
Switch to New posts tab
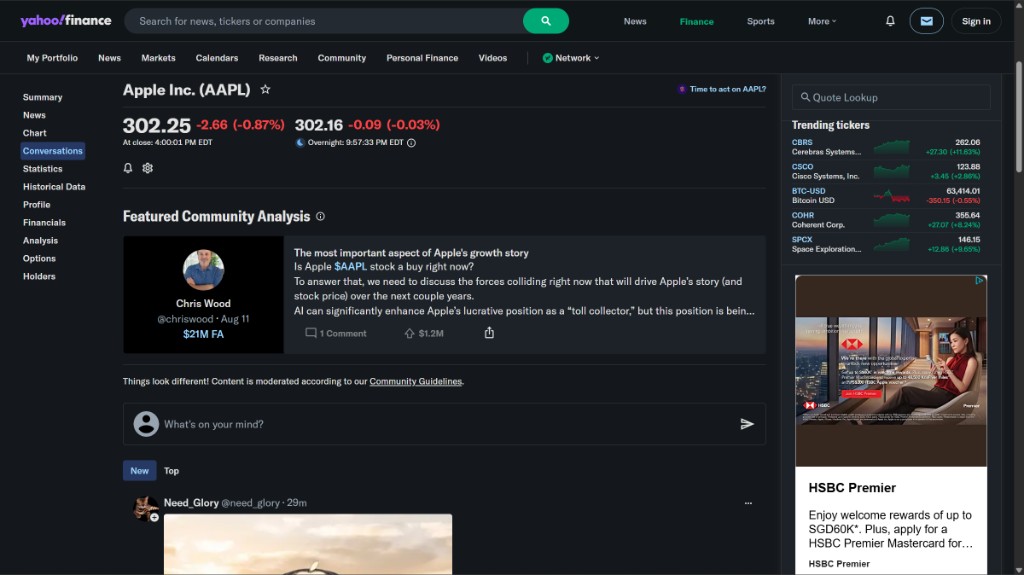[x=139, y=470]
